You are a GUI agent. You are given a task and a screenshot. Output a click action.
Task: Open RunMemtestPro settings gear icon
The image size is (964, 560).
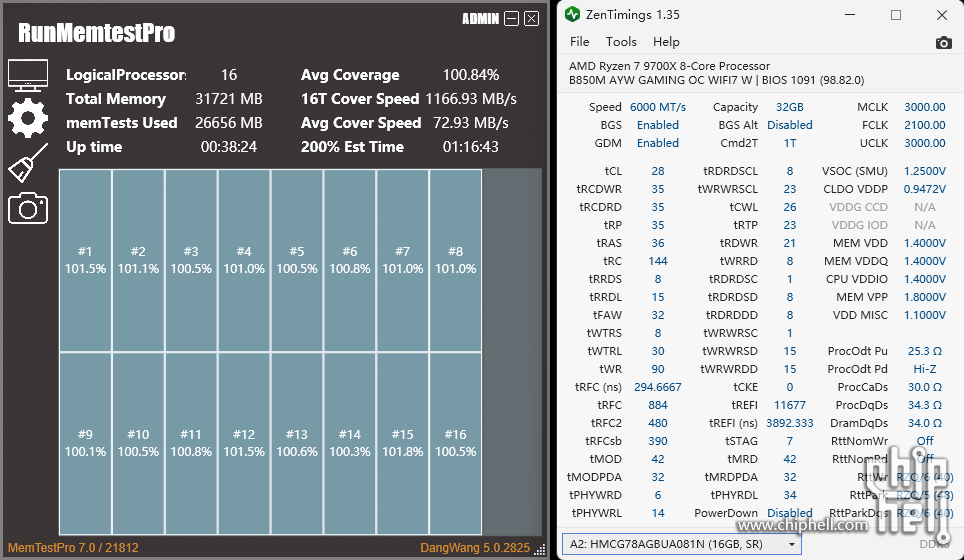pyautogui.click(x=27, y=118)
